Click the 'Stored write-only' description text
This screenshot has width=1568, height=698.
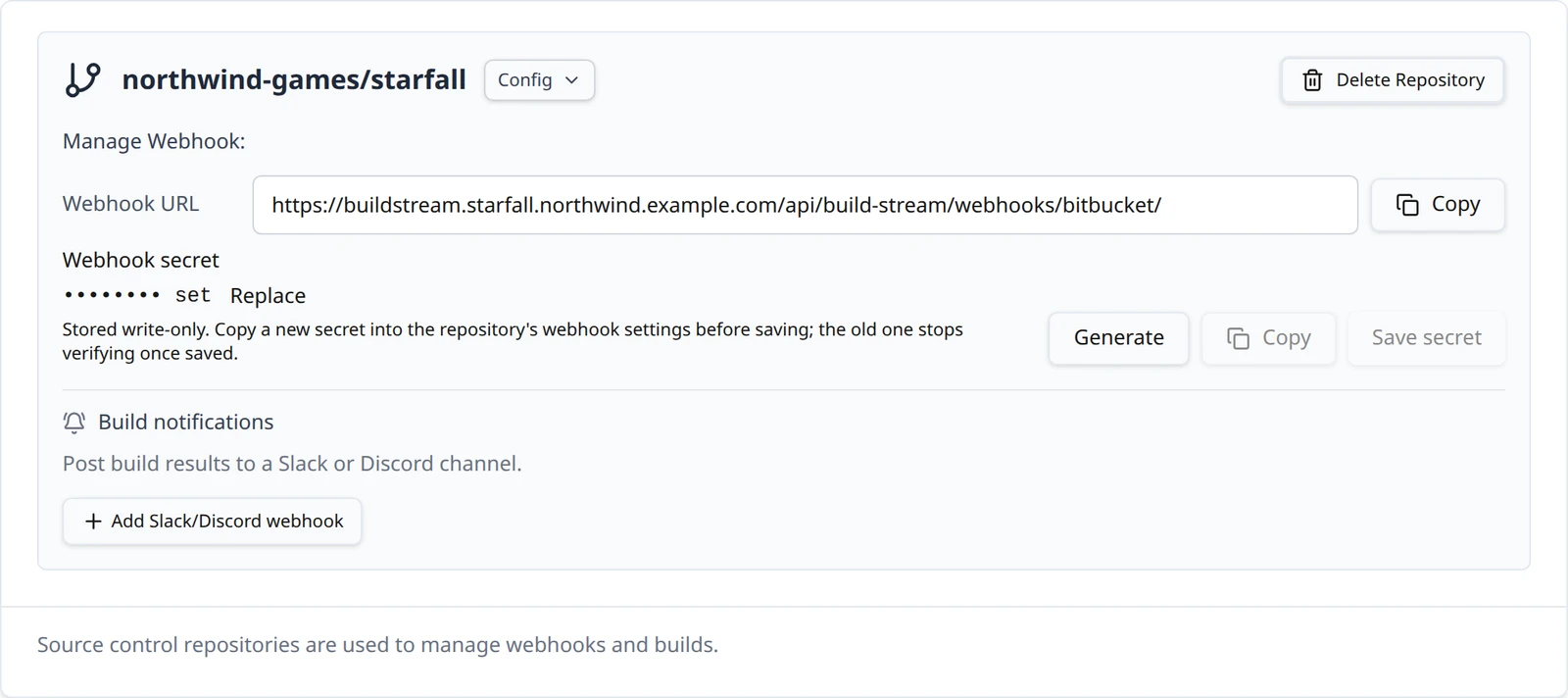pos(513,341)
